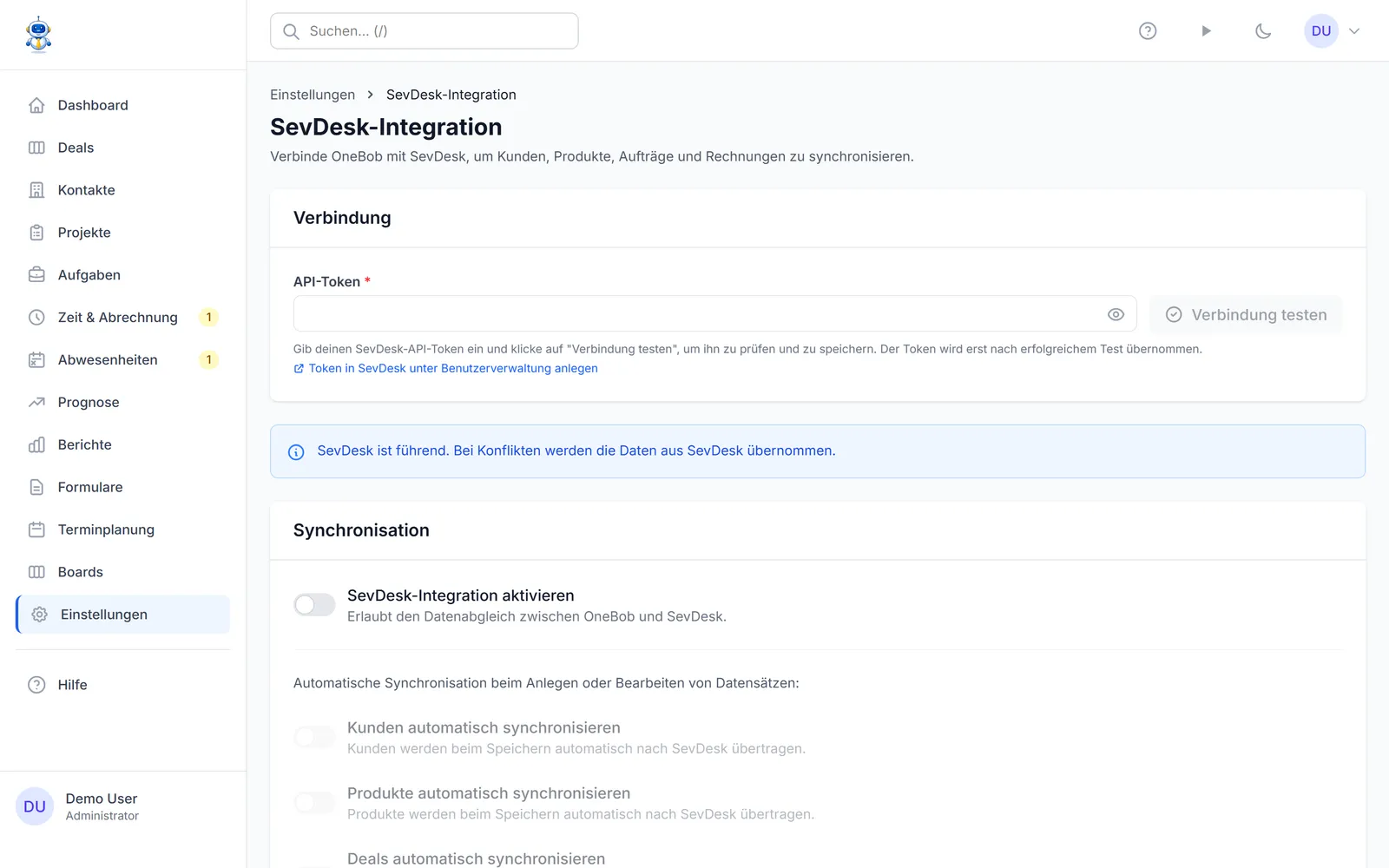The image size is (1389, 868).
Task: Click the Zeit & Abrechnung badge 1
Action: coord(208,318)
